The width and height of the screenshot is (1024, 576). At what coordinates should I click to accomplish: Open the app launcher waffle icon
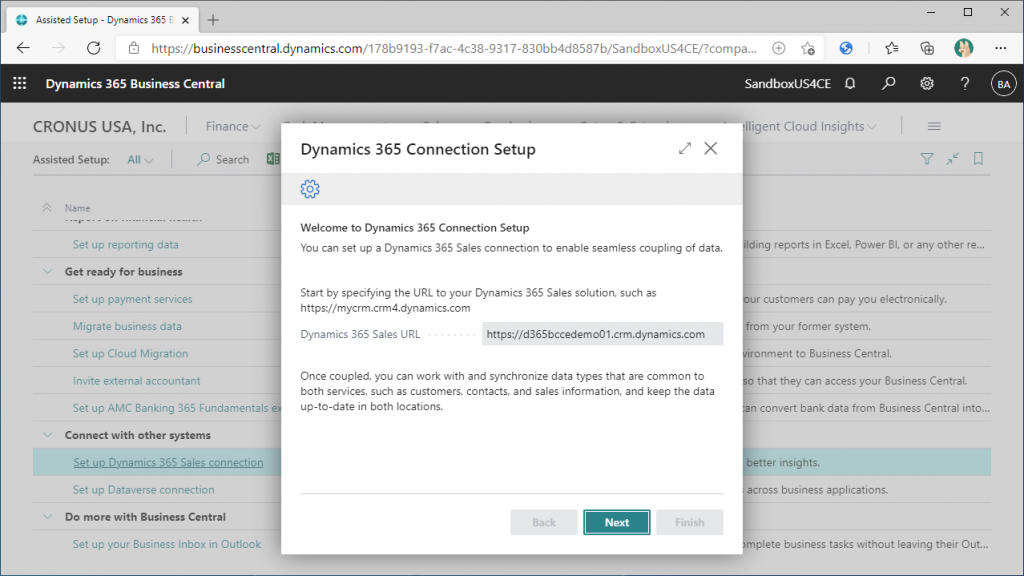click(20, 84)
